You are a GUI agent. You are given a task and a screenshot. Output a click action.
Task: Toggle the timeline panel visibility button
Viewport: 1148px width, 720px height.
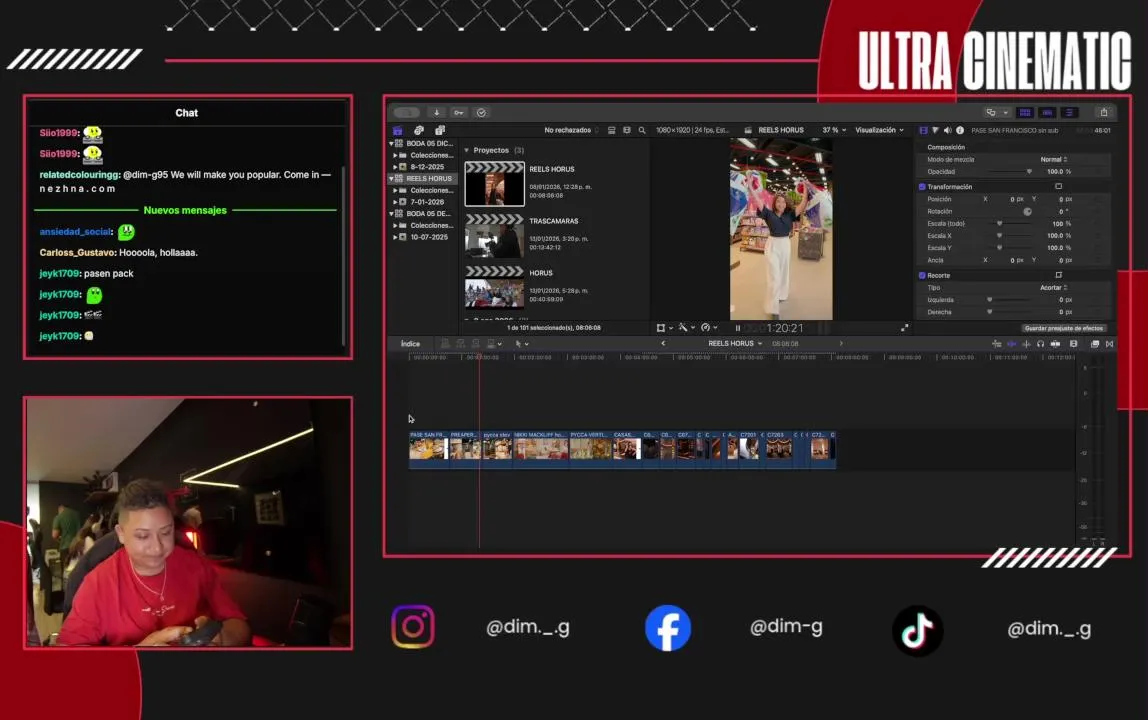pyautogui.click(x=1047, y=113)
